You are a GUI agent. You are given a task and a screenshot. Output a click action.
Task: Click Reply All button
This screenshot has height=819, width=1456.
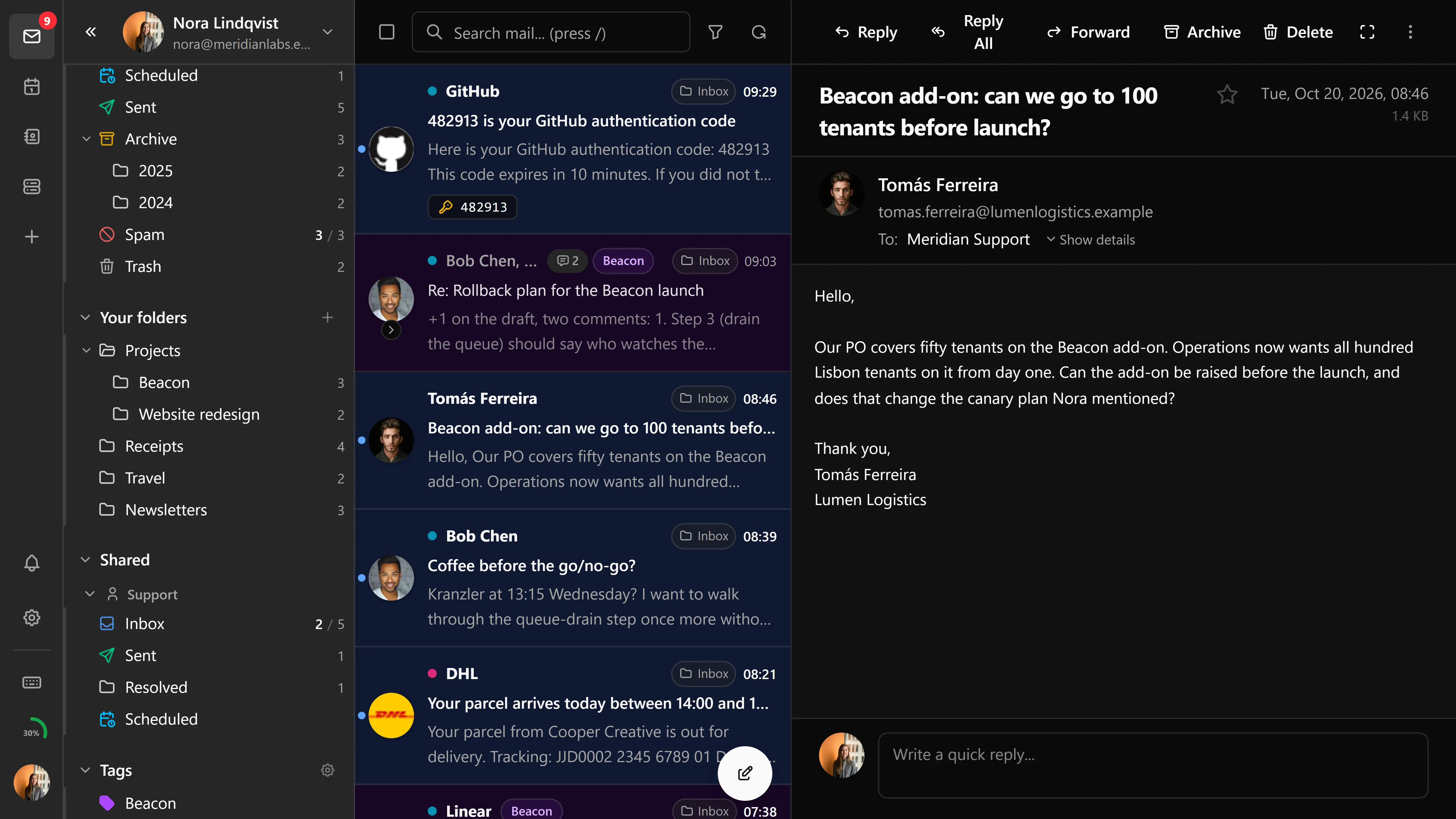pos(968,32)
